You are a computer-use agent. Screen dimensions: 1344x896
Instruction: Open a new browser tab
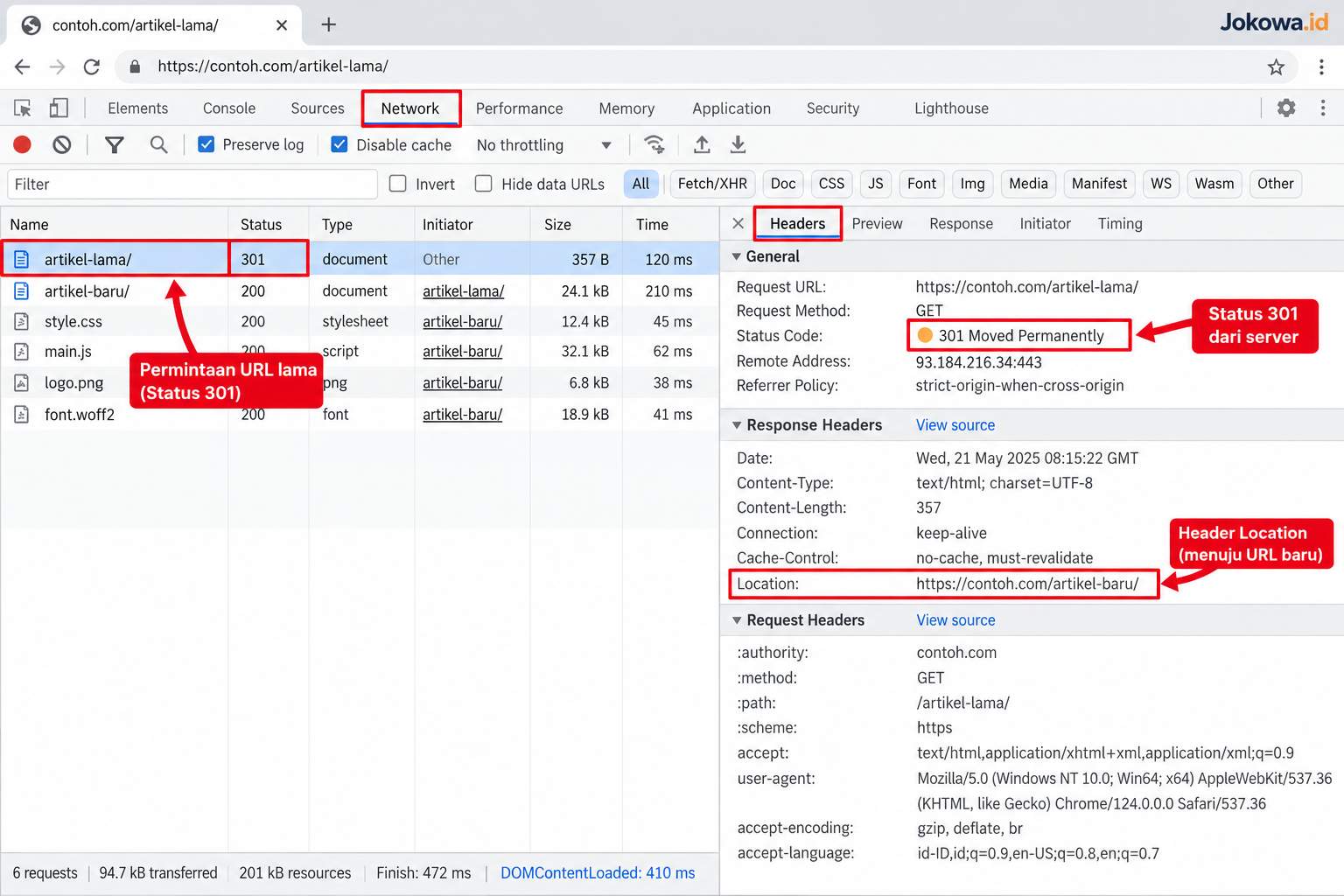[x=329, y=24]
